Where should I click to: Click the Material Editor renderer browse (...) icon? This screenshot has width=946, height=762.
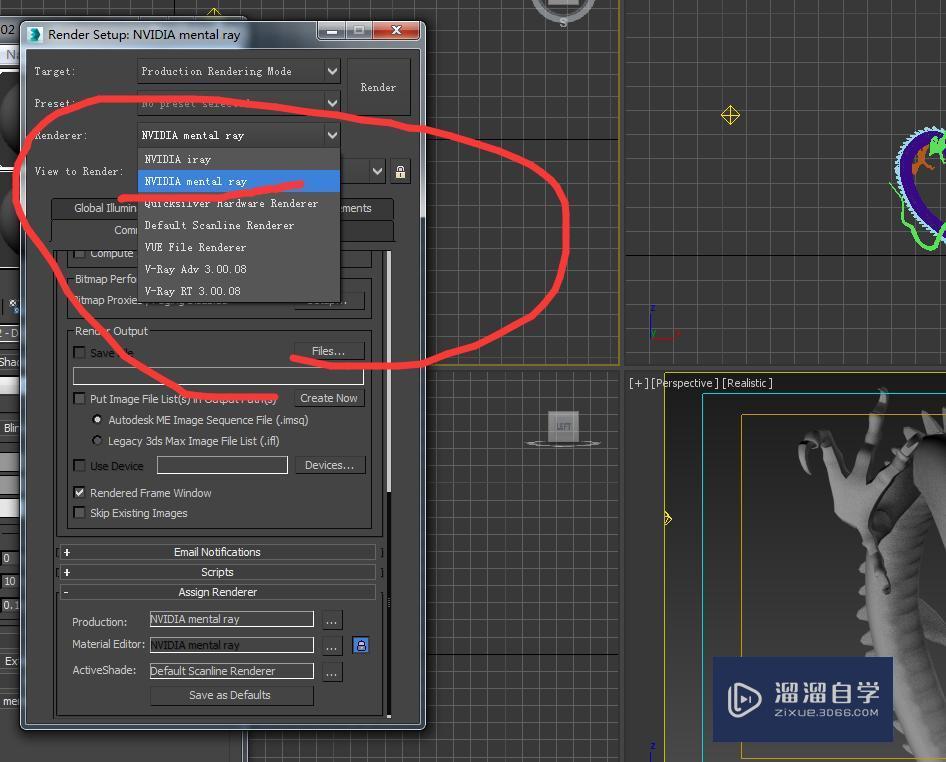(x=331, y=645)
